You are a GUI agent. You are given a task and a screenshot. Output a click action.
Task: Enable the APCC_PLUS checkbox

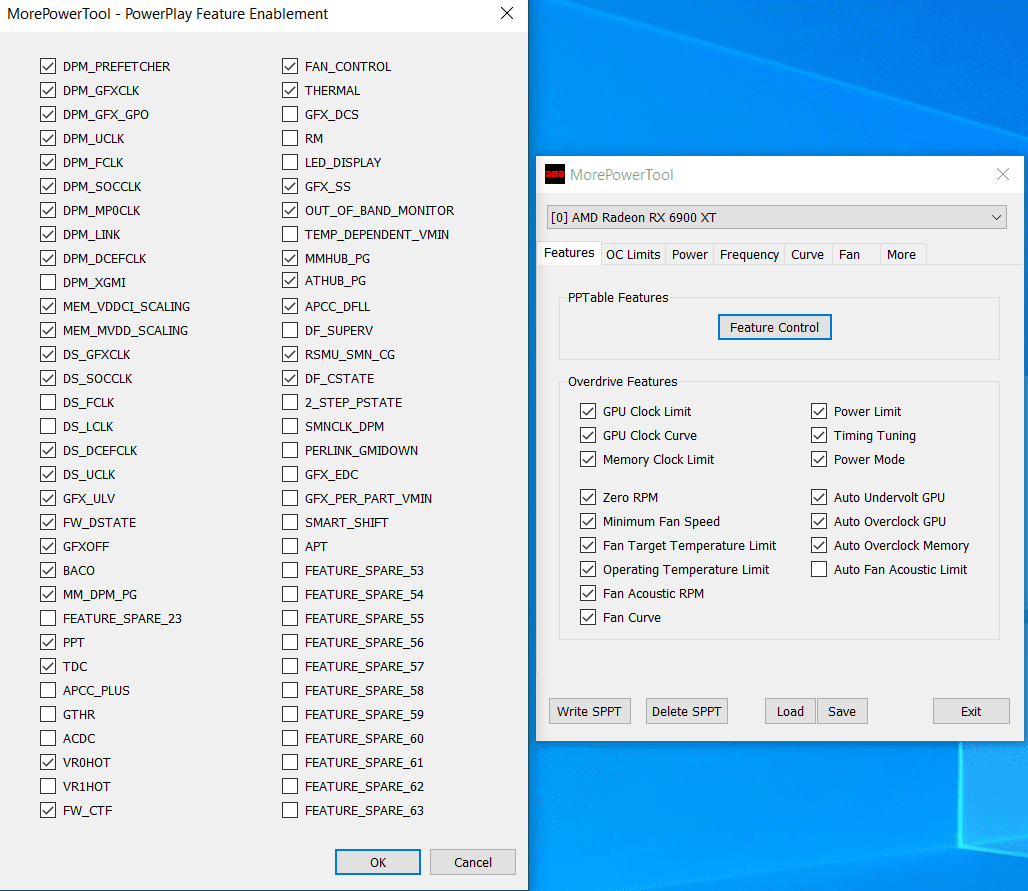[48, 690]
